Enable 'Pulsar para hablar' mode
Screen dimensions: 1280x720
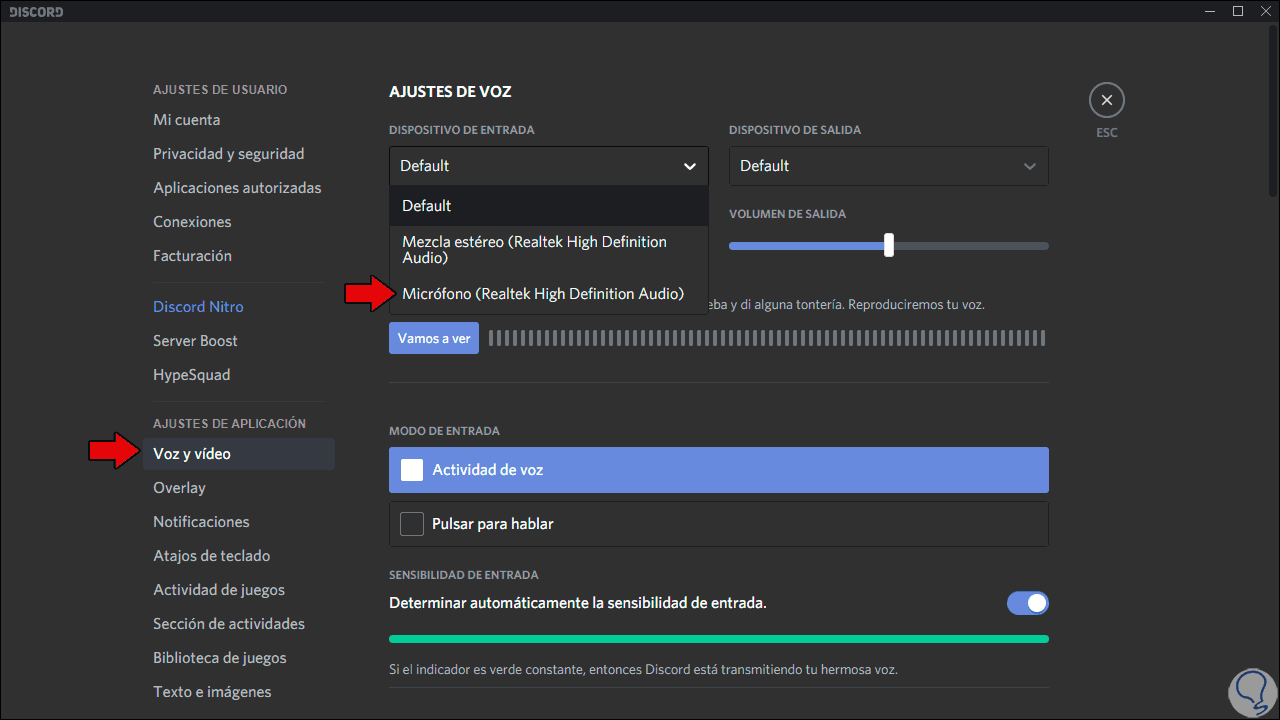pos(411,523)
